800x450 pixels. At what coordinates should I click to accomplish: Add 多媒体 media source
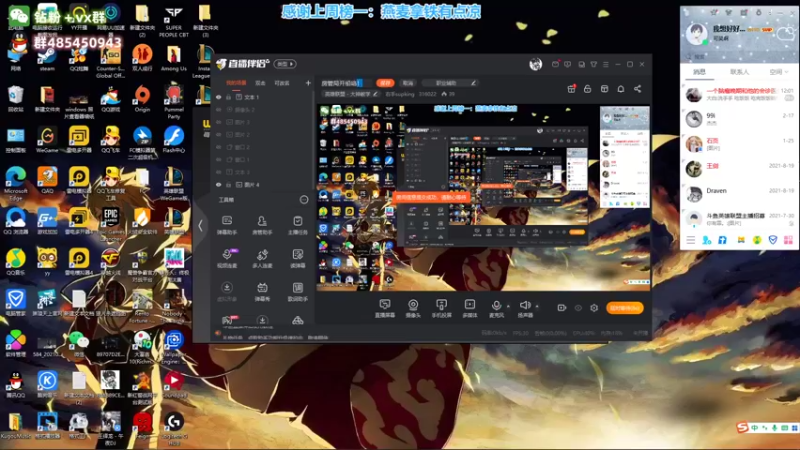[x=469, y=309]
